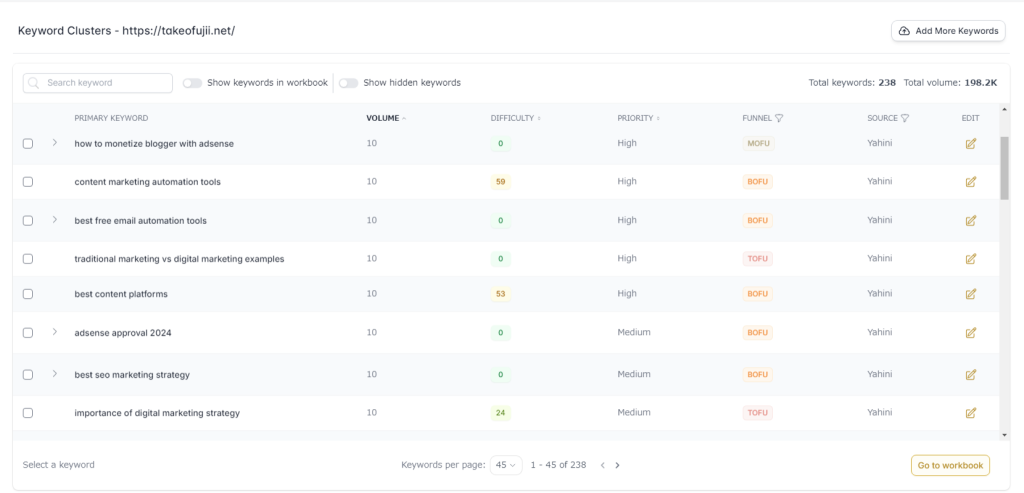This screenshot has height=493, width=1024.
Task: Tick 'best free email automation tools' checkbox
Action: (x=28, y=221)
